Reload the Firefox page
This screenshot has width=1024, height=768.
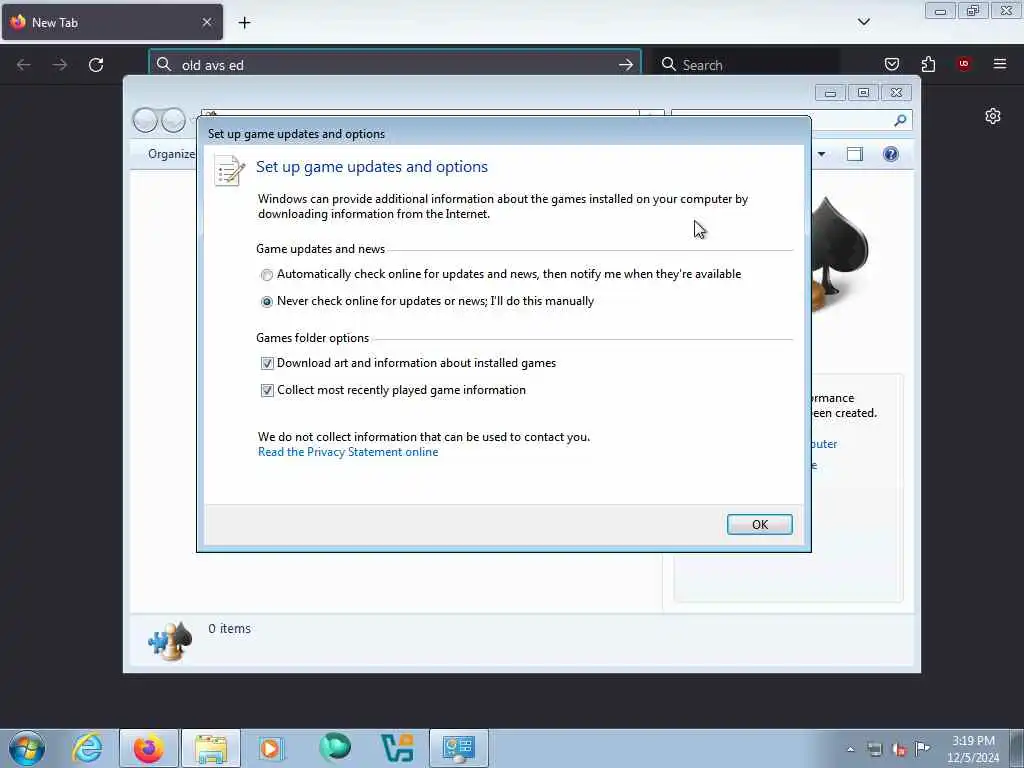coord(96,65)
